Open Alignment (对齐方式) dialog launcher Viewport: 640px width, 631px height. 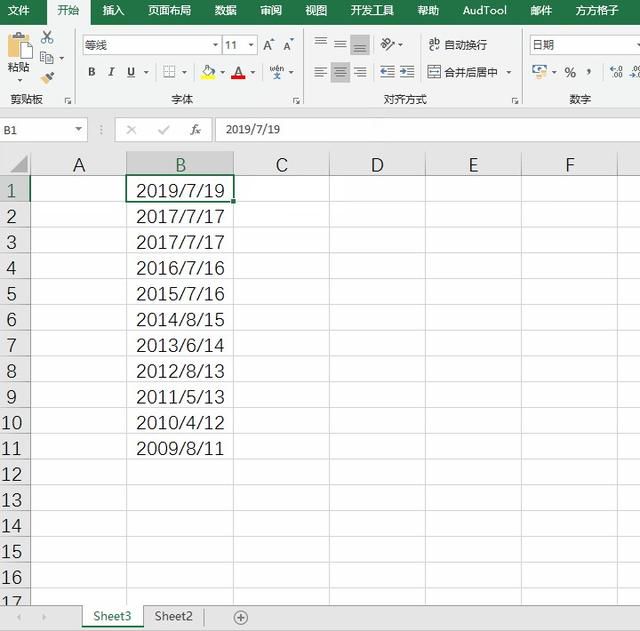coord(515,100)
